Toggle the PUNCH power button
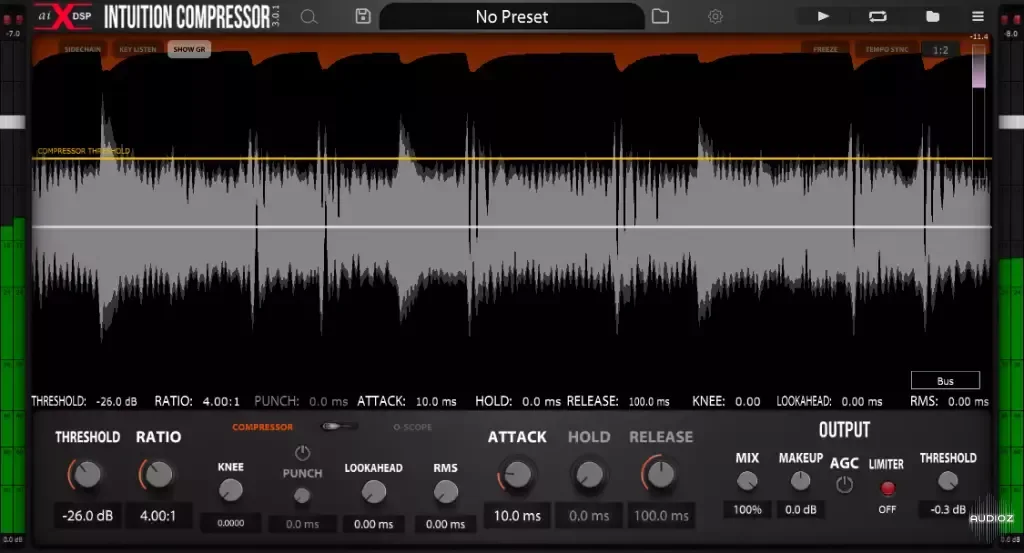Image resolution: width=1024 pixels, height=553 pixels. click(x=302, y=452)
